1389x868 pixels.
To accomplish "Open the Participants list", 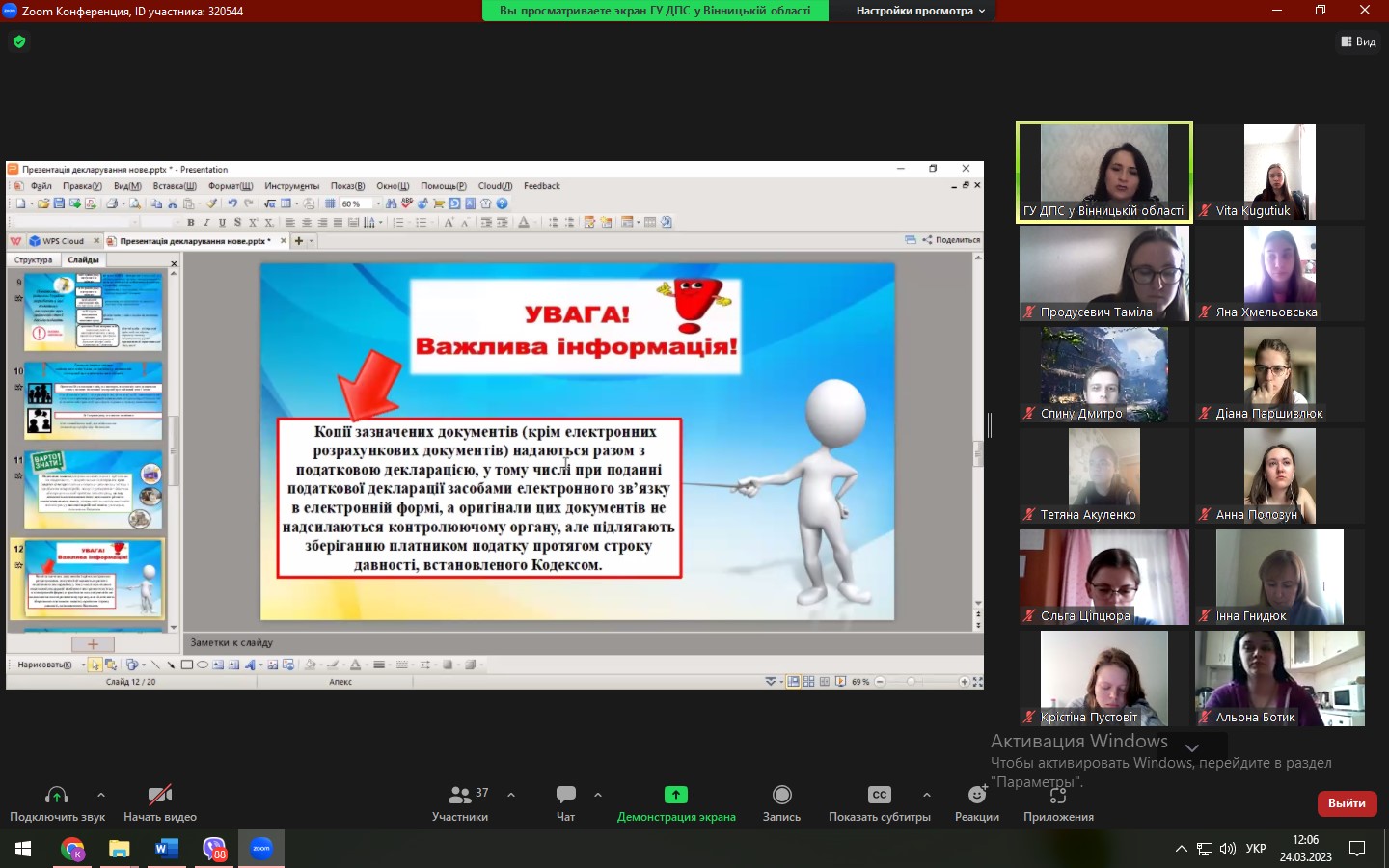I will (x=460, y=795).
